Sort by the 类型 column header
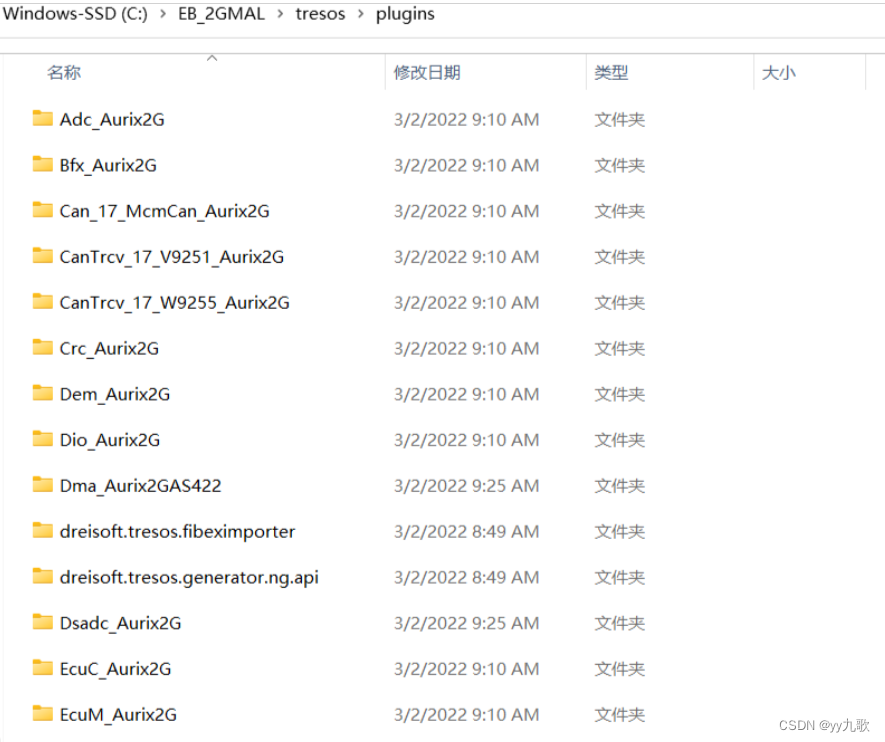The width and height of the screenshot is (885, 742). click(x=611, y=72)
